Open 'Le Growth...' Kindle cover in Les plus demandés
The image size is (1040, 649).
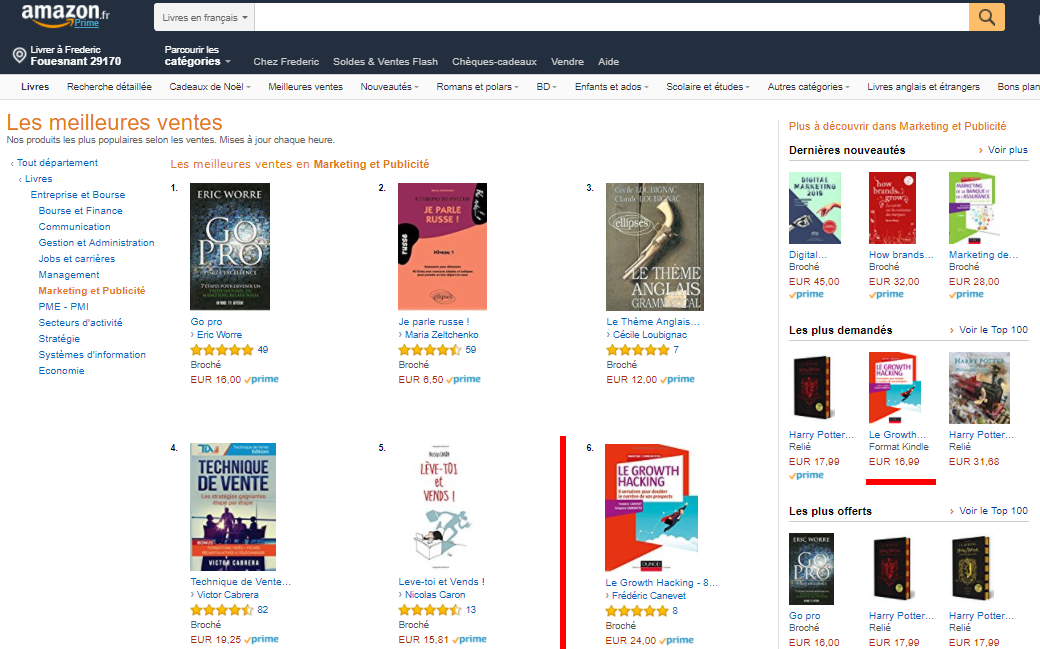coord(895,388)
